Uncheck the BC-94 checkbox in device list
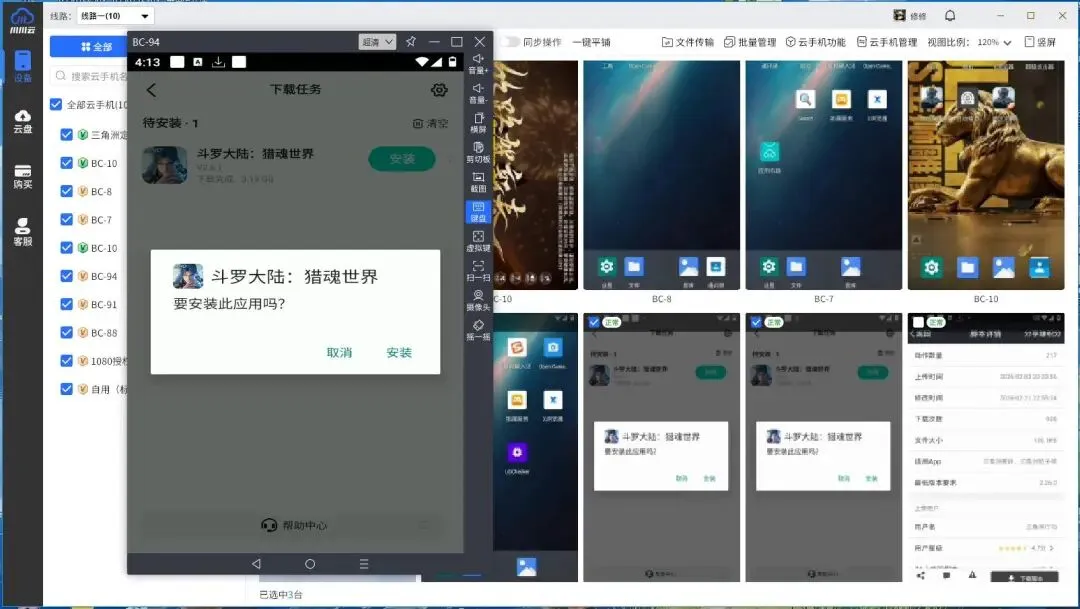 click(x=67, y=276)
